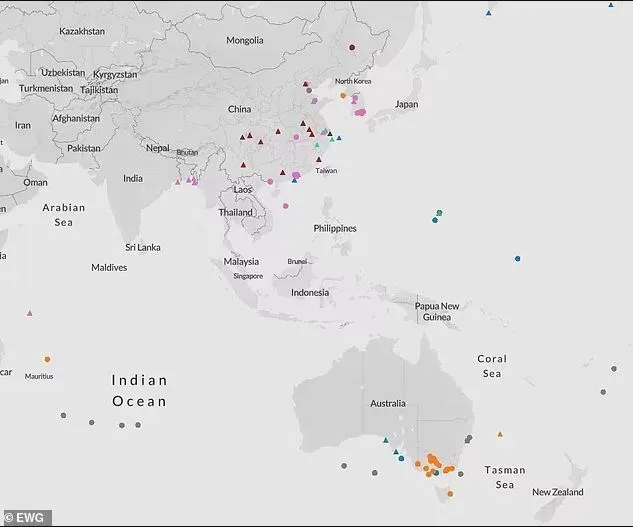Screen dimensions: 633x527
Task: Click the Arabian Sea label
Action: pos(64,215)
